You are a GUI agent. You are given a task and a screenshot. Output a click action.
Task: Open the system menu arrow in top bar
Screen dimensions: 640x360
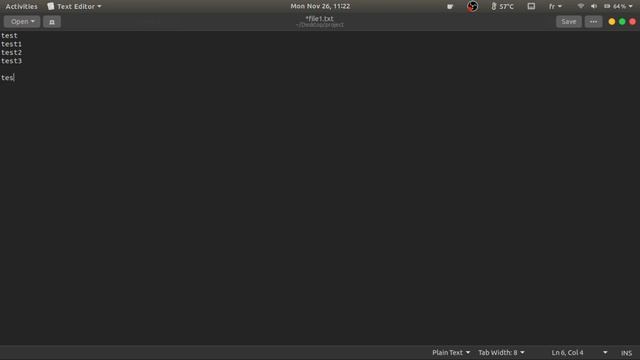pos(631,7)
